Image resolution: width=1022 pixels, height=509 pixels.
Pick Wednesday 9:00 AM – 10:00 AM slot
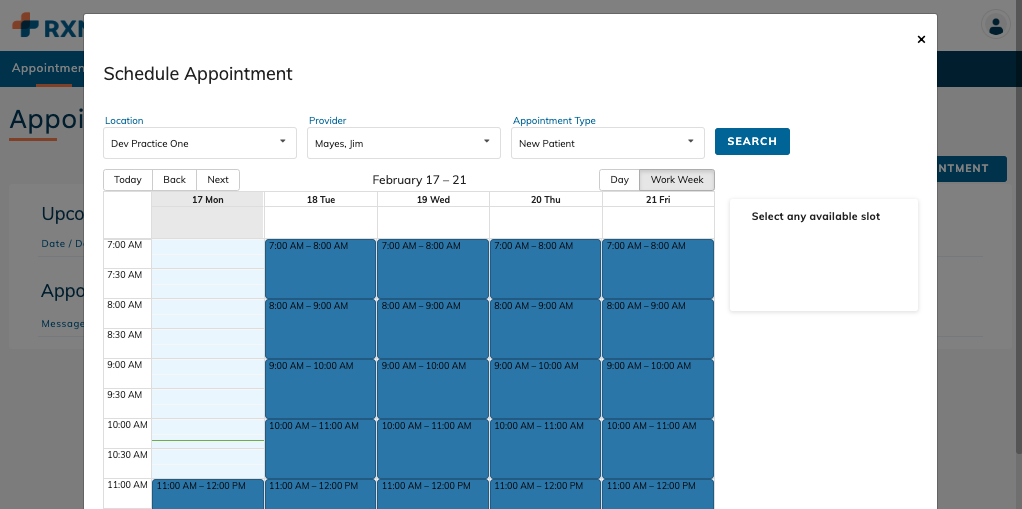433,389
